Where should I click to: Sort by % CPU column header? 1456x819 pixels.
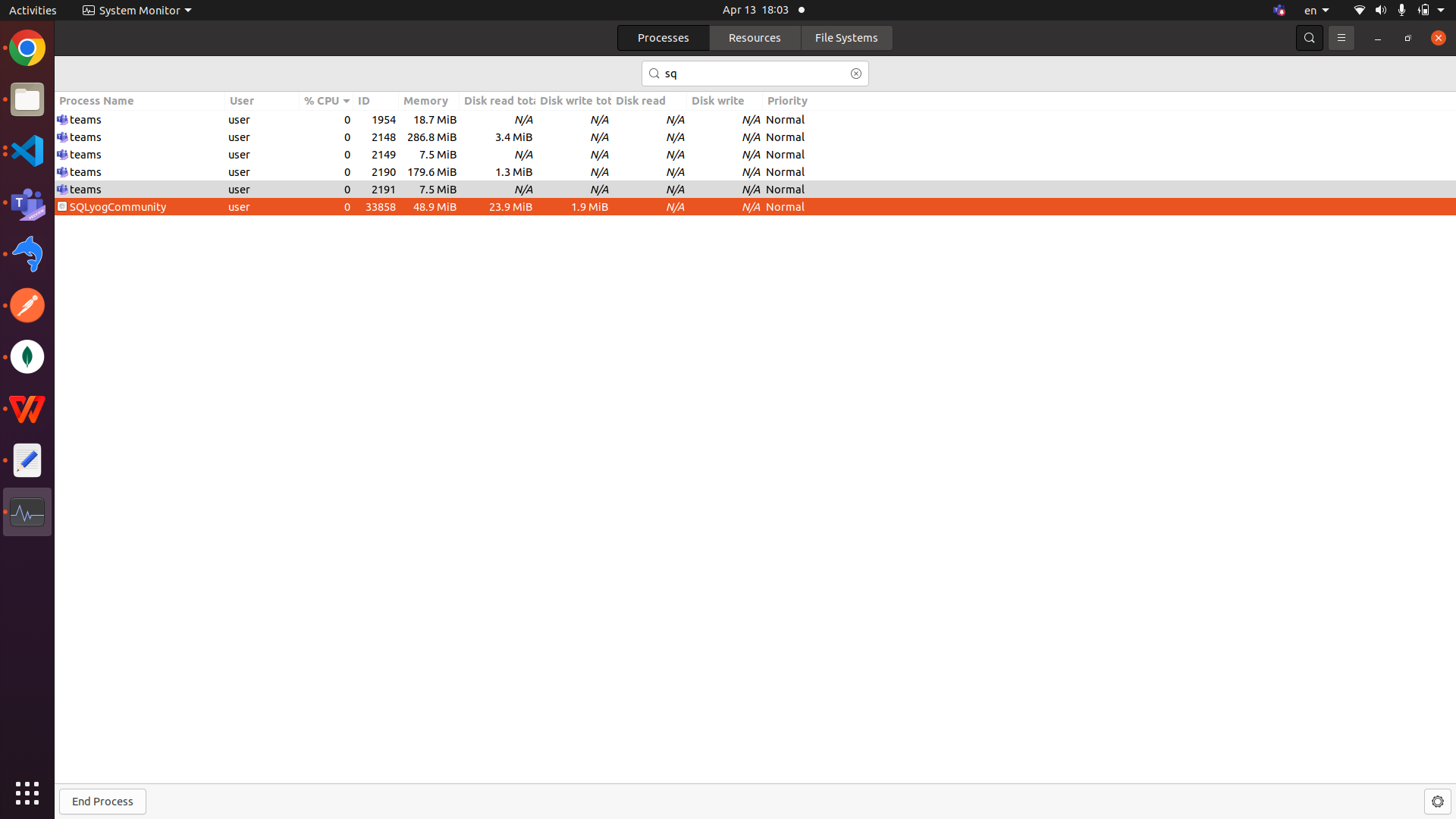(x=327, y=101)
